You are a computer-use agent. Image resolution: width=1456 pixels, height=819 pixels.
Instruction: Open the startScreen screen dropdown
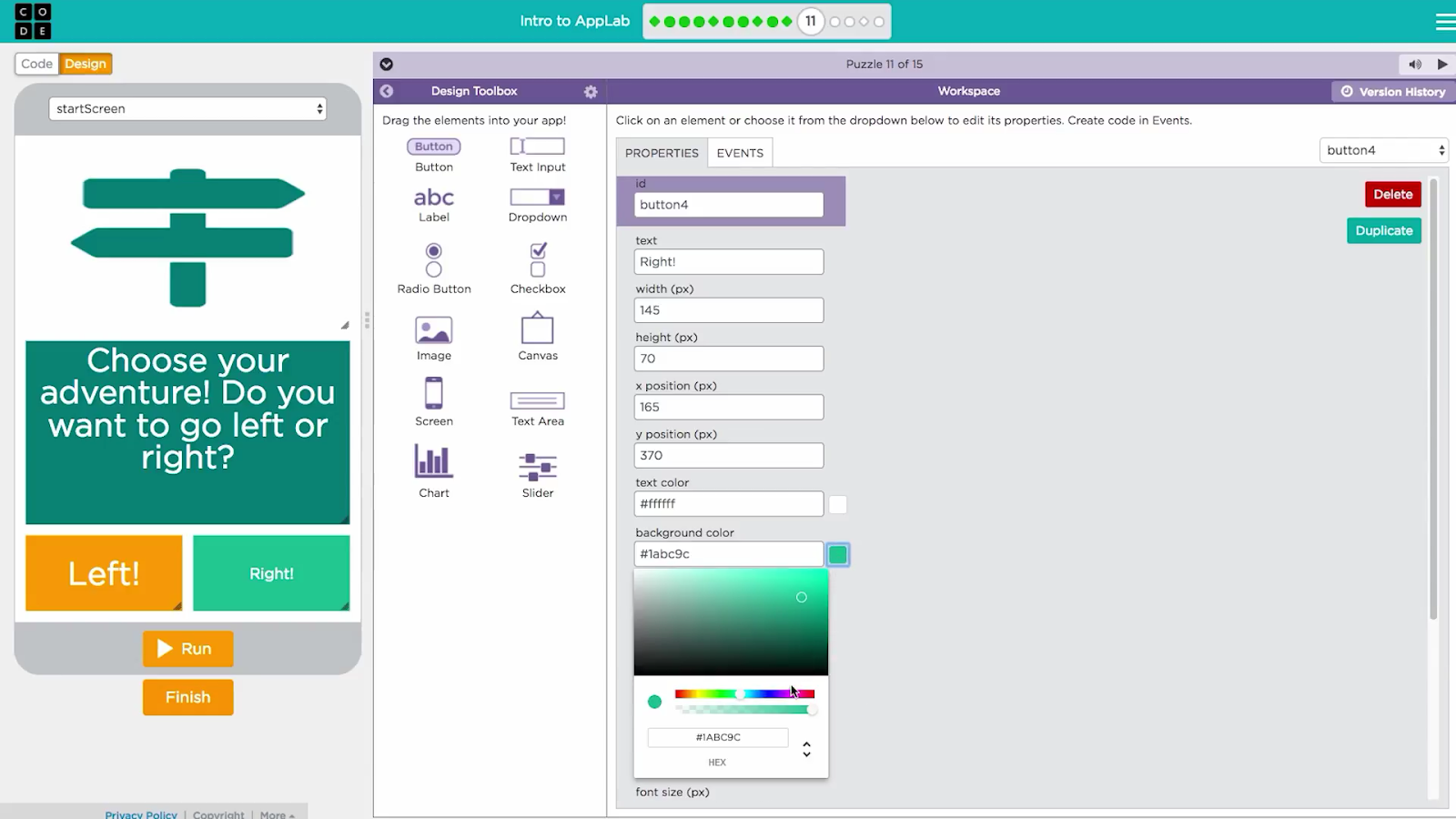pyautogui.click(x=187, y=108)
